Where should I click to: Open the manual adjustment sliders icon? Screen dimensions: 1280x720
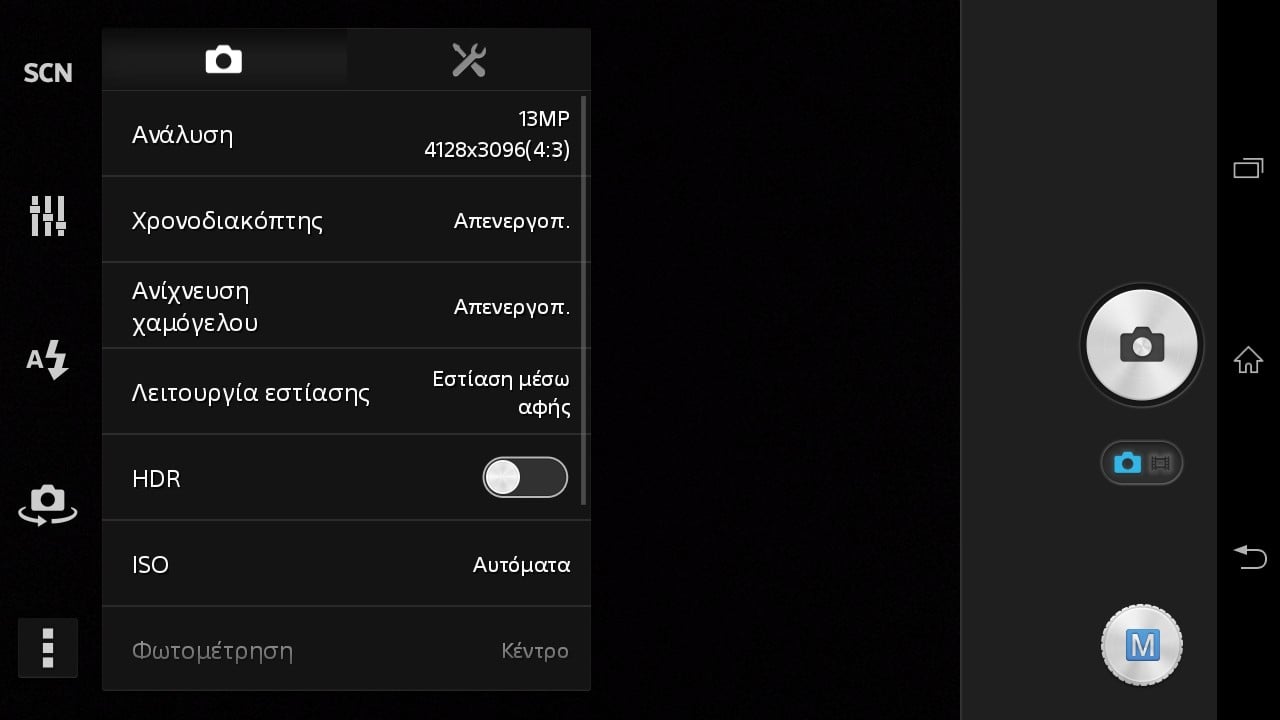coord(48,215)
